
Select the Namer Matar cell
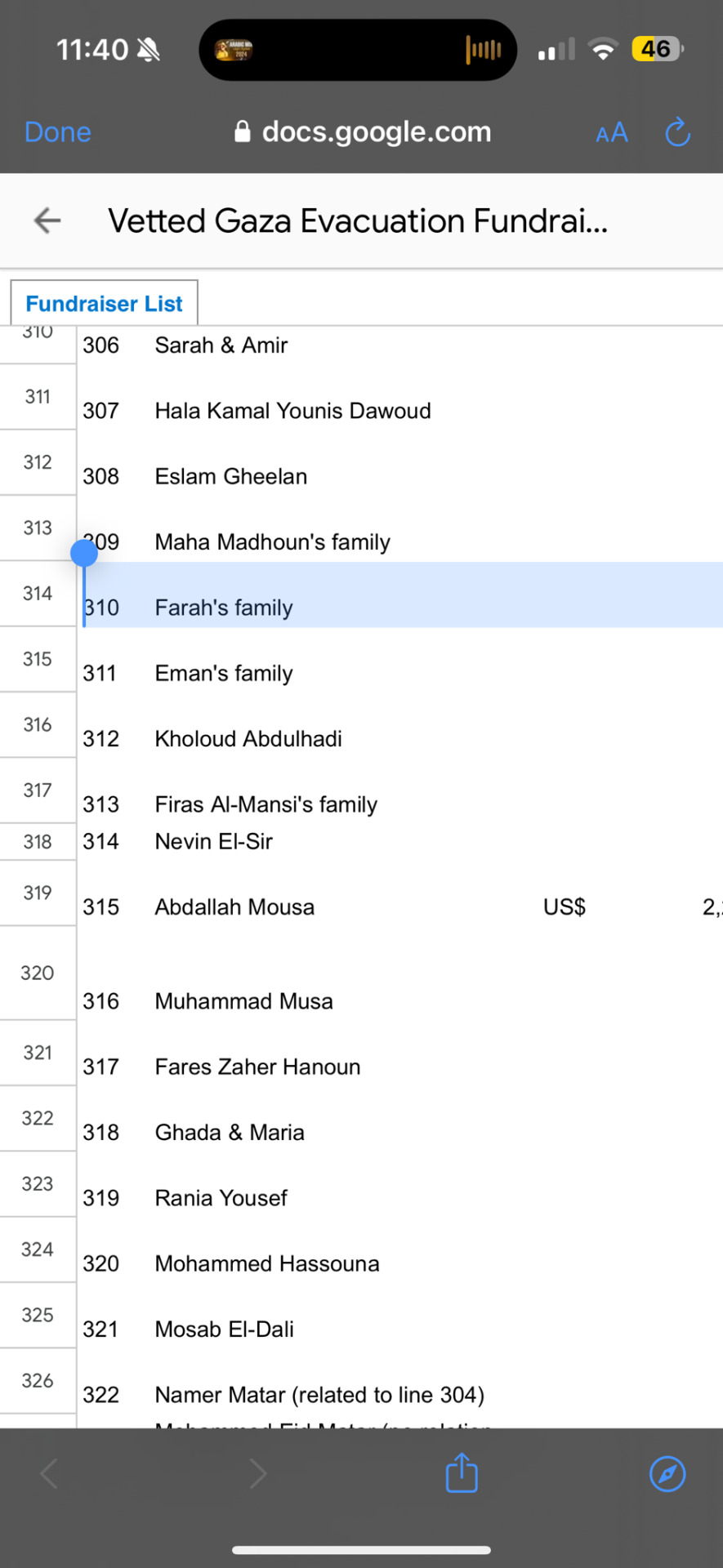(319, 1395)
